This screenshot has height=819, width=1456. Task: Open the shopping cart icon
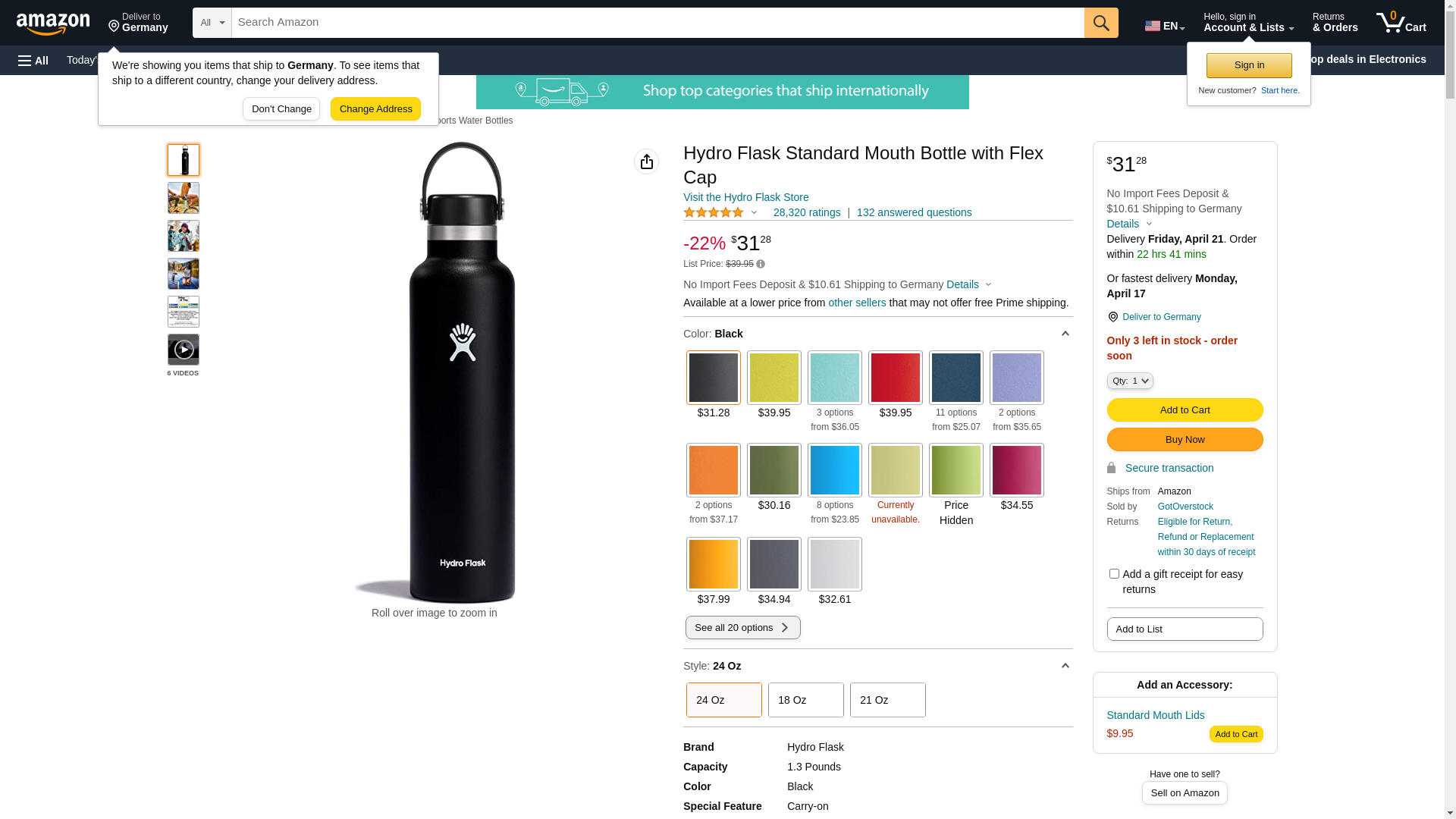[x=1401, y=23]
